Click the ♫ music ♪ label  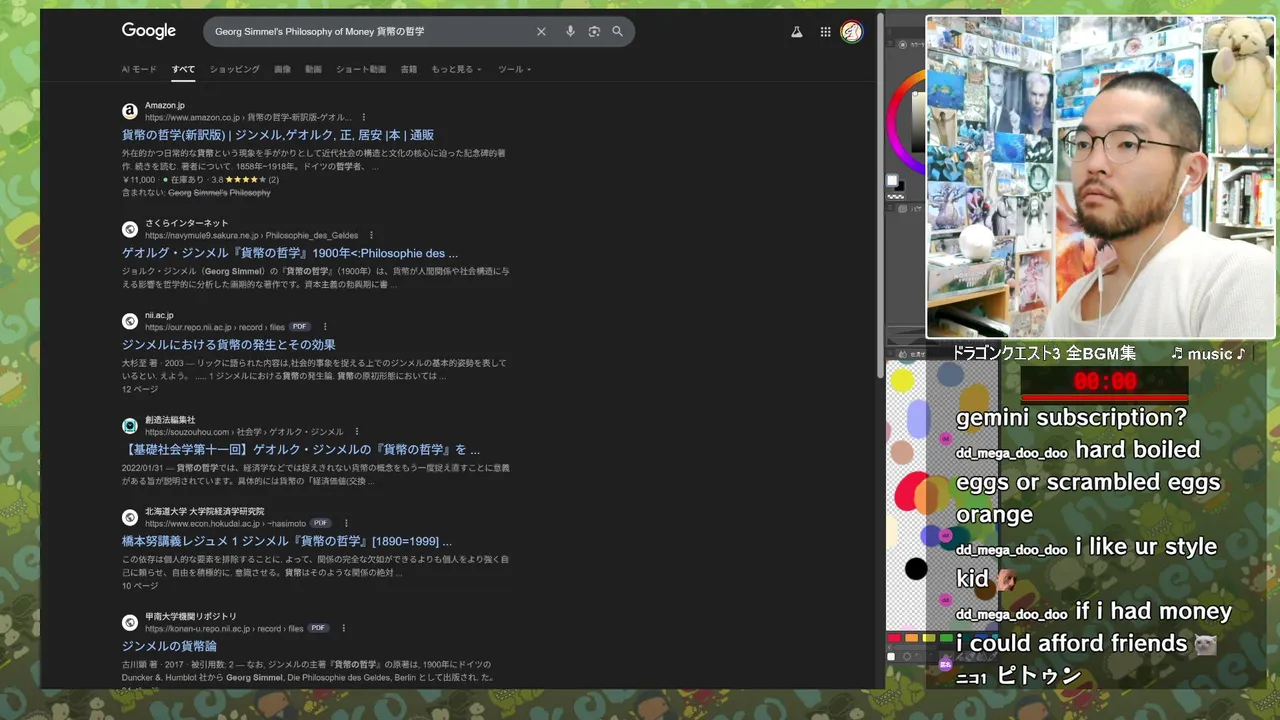[1208, 354]
